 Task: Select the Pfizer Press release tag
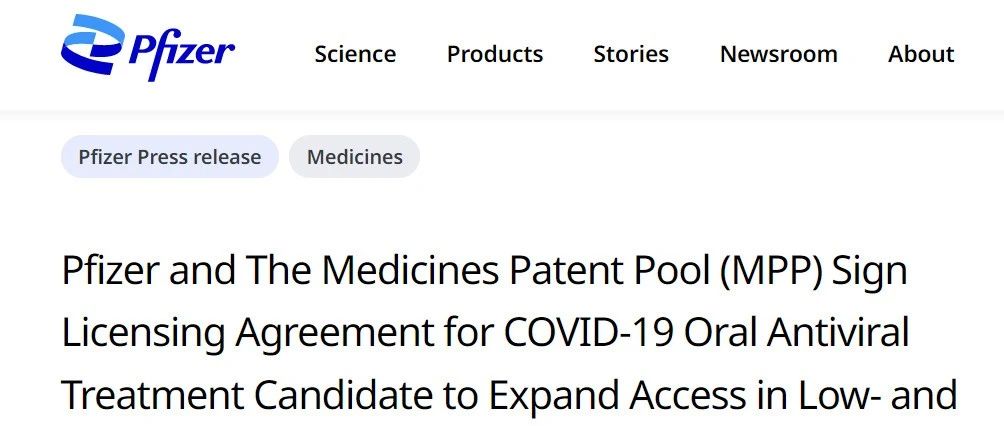pyautogui.click(x=169, y=157)
